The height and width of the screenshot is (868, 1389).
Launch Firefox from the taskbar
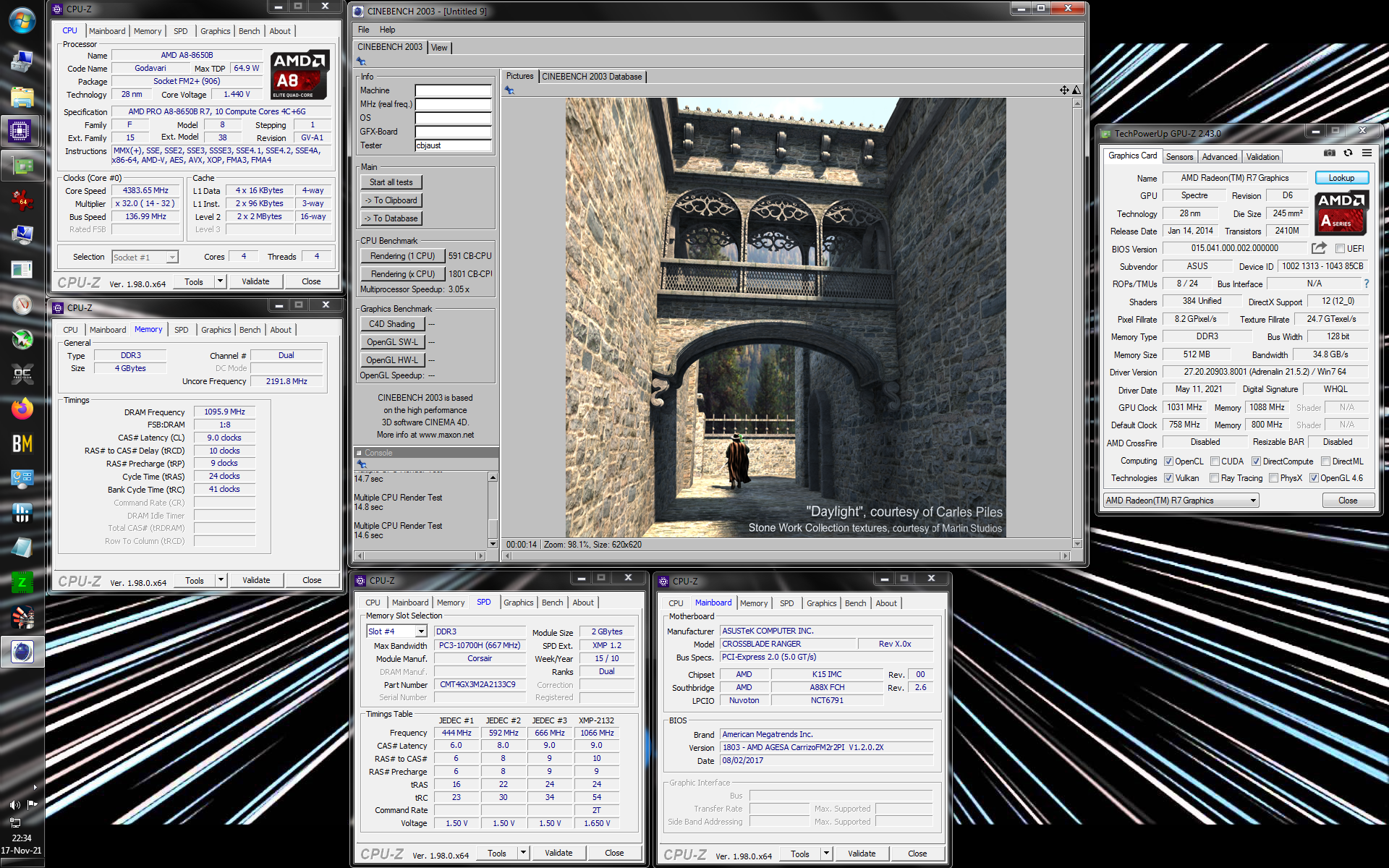point(22,409)
